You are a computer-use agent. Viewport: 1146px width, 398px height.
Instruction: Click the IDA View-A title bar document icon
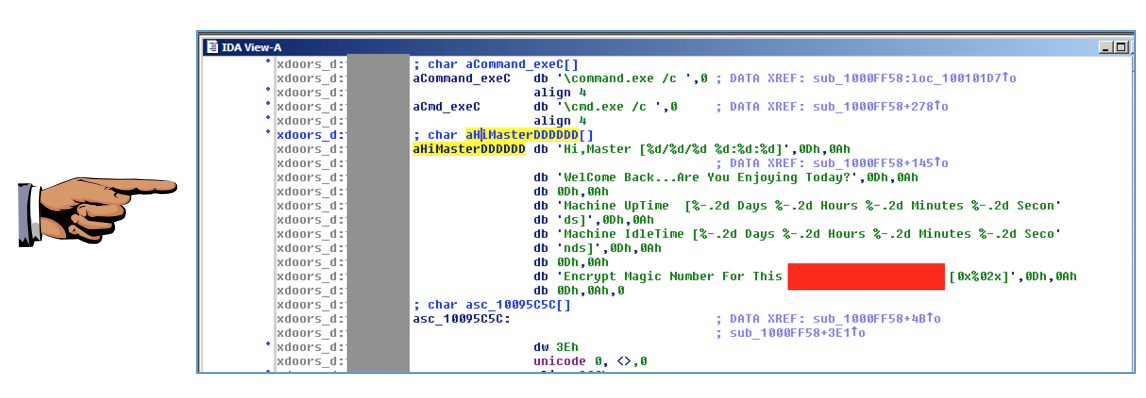pyautogui.click(x=212, y=47)
